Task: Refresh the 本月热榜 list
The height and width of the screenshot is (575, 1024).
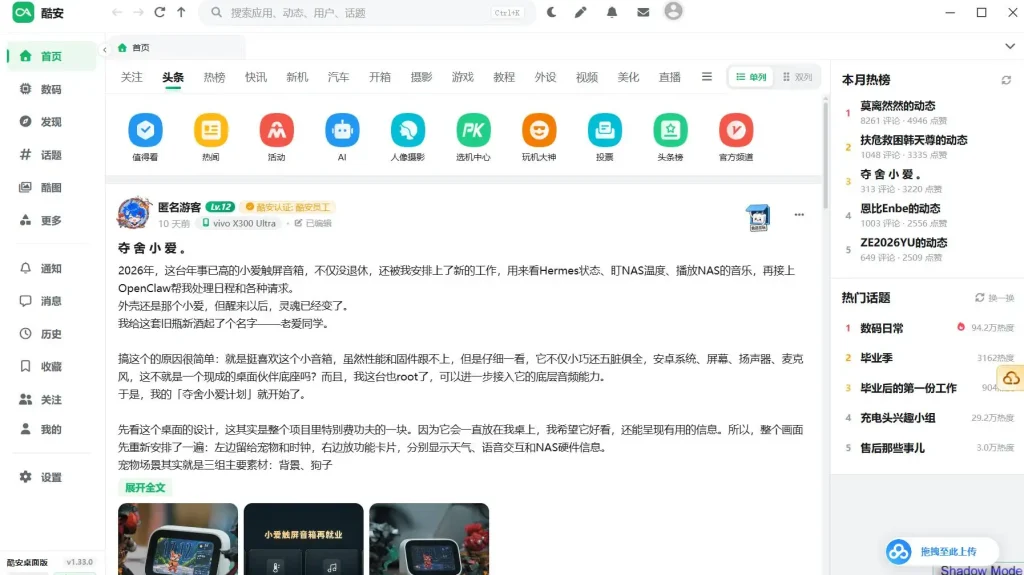Action: click(1006, 80)
